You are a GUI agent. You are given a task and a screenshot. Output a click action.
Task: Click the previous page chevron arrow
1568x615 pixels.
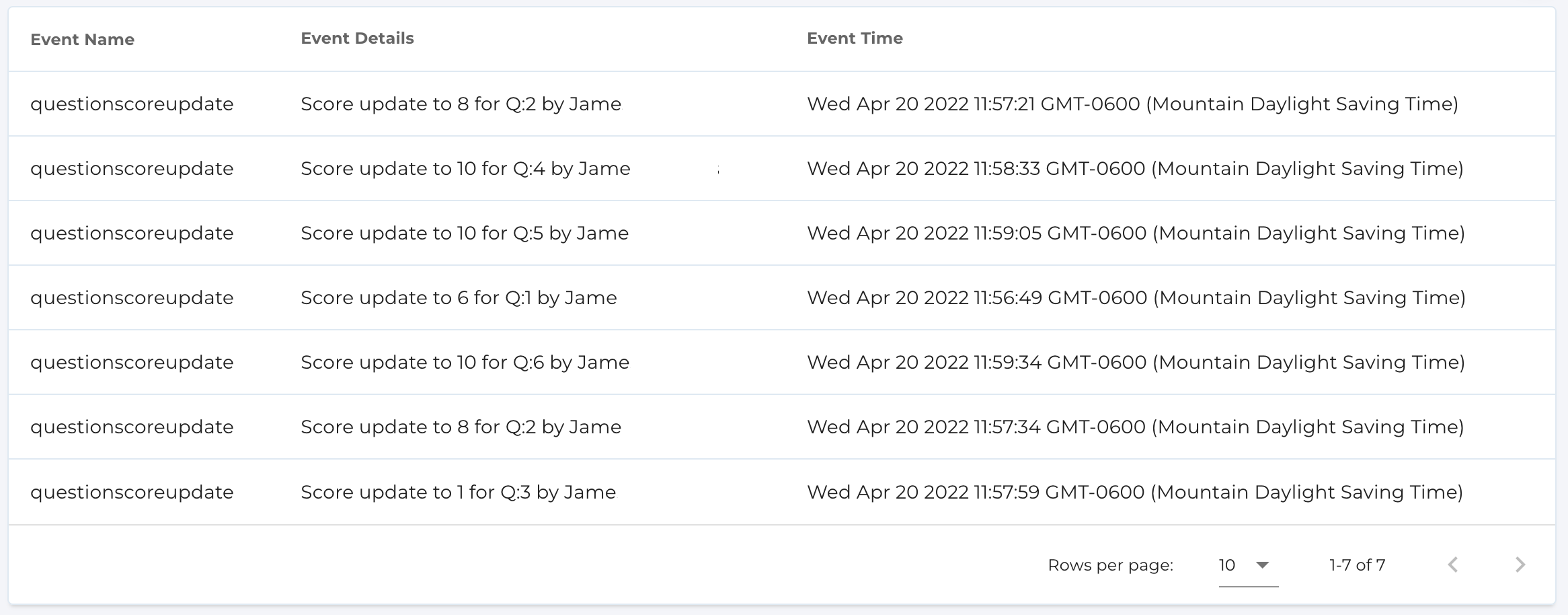click(x=1453, y=565)
